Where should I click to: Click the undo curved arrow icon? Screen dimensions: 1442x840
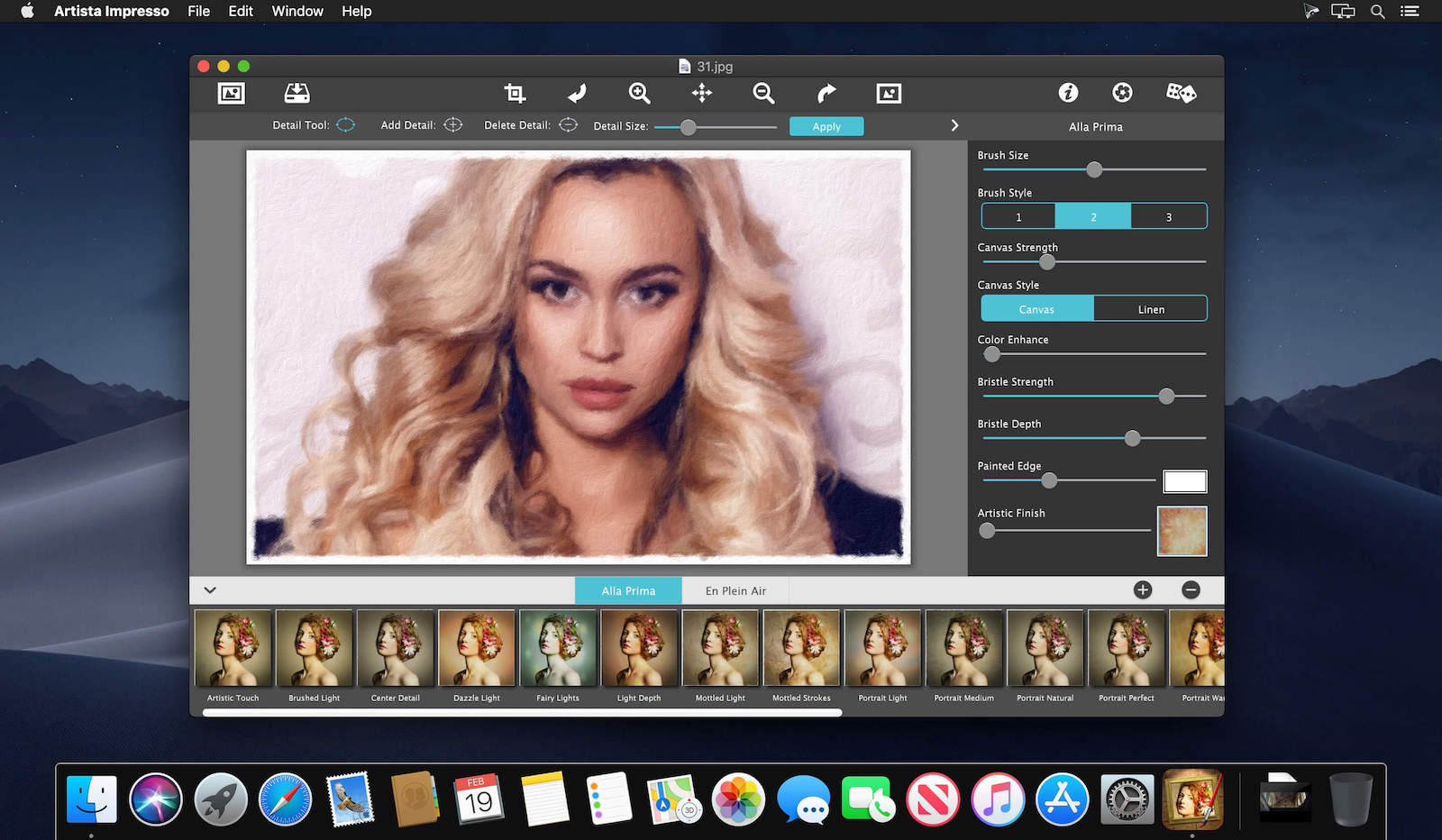point(577,93)
